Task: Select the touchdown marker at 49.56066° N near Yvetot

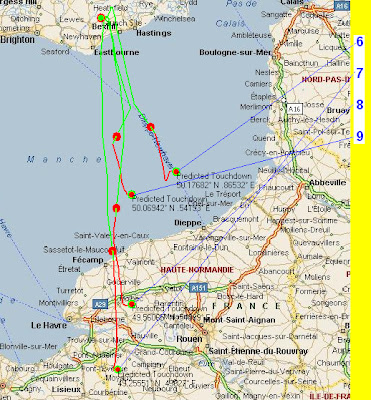Action: click(132, 304)
